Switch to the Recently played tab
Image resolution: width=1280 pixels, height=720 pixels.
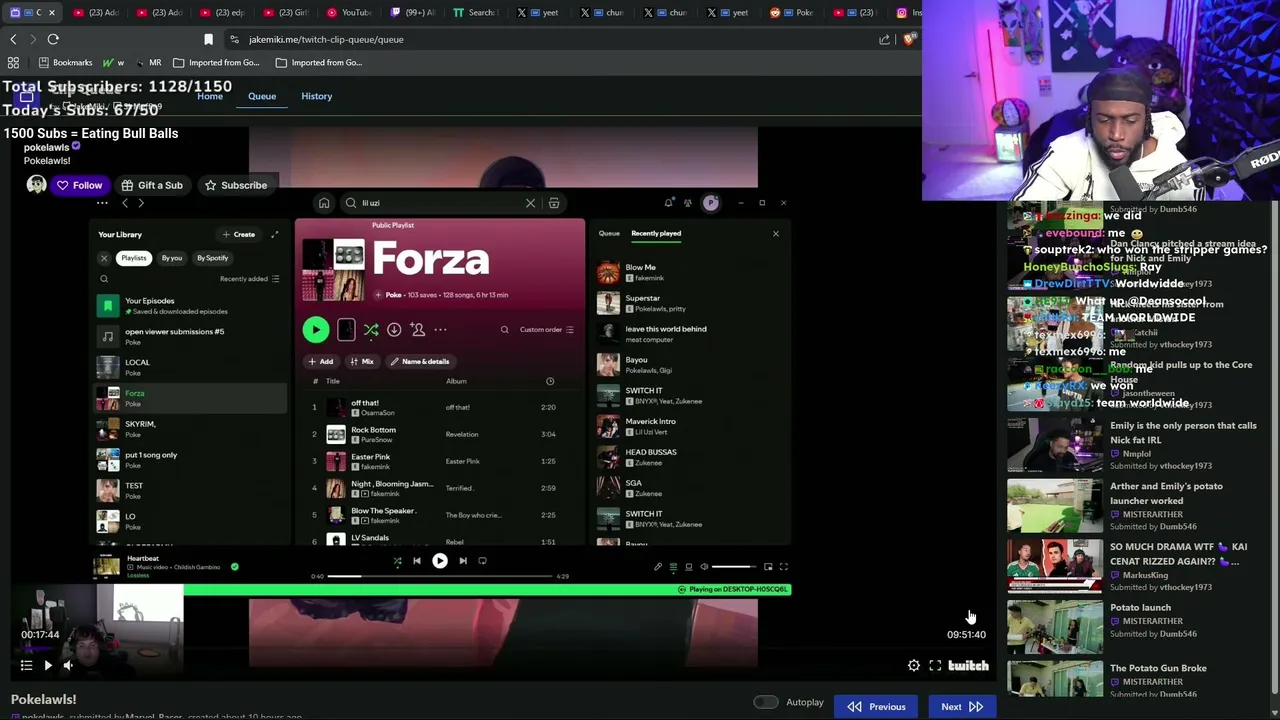pos(656,233)
